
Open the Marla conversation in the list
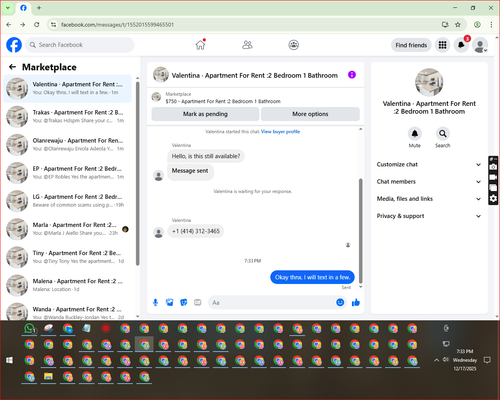tap(68, 229)
